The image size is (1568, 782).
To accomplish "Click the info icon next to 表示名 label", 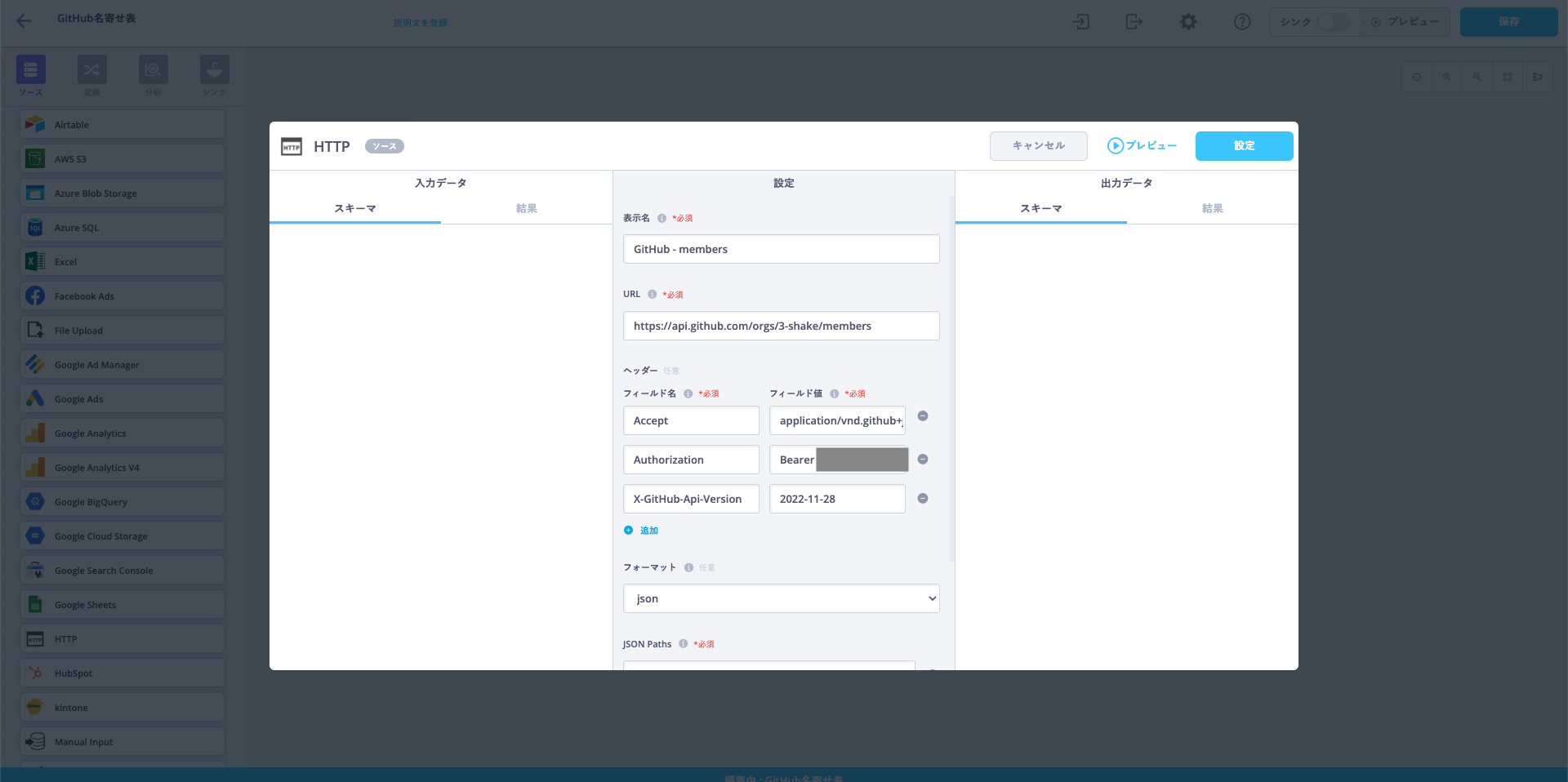I will 661,219.
